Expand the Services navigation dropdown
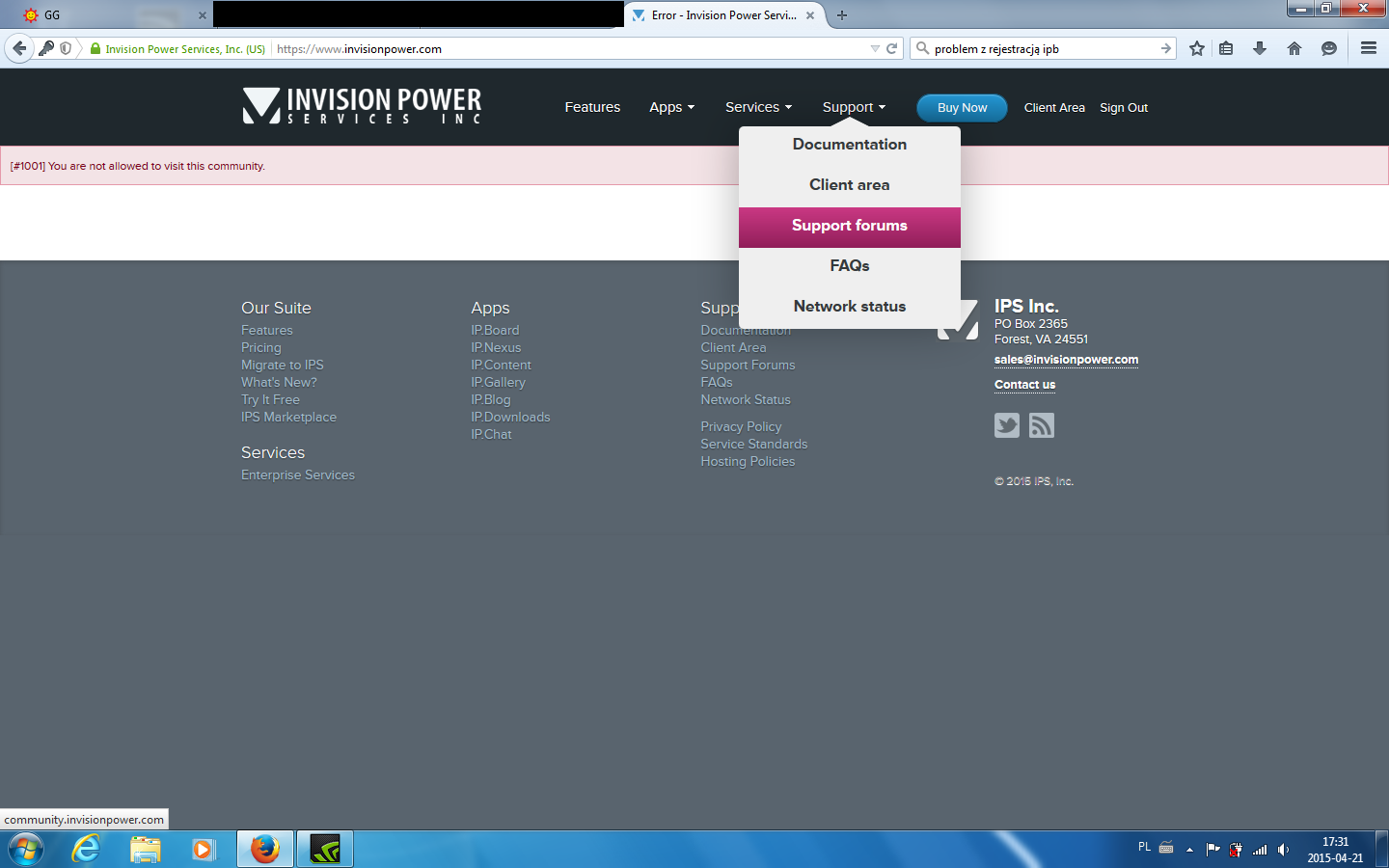 [758, 107]
